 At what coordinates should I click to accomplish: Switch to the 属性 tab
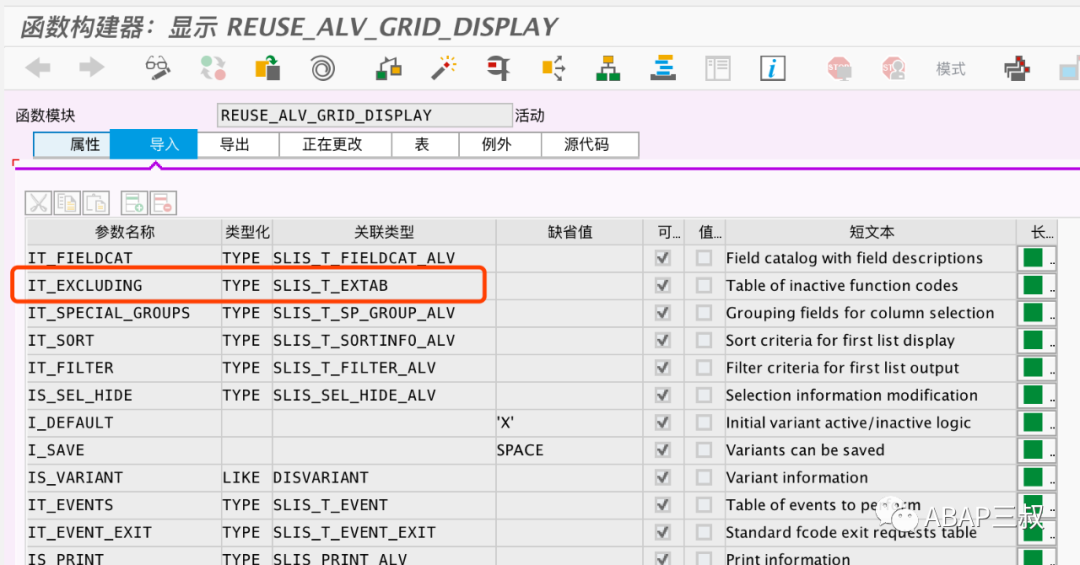coord(72,145)
